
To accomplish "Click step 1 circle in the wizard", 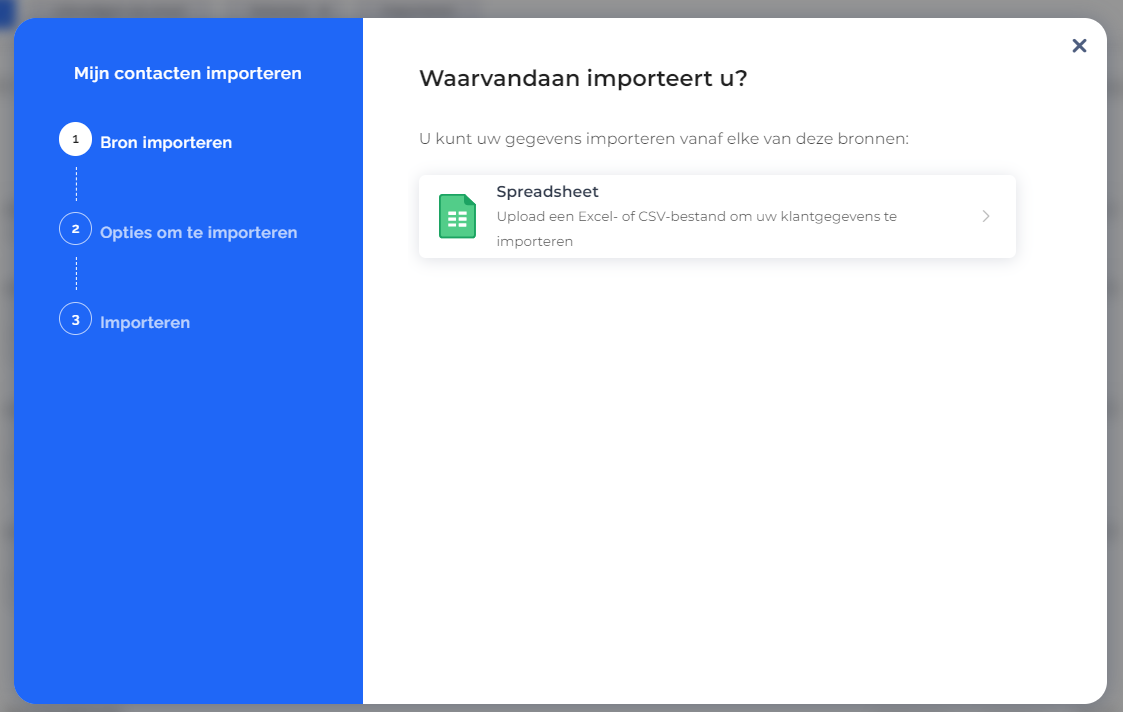I will point(75,139).
